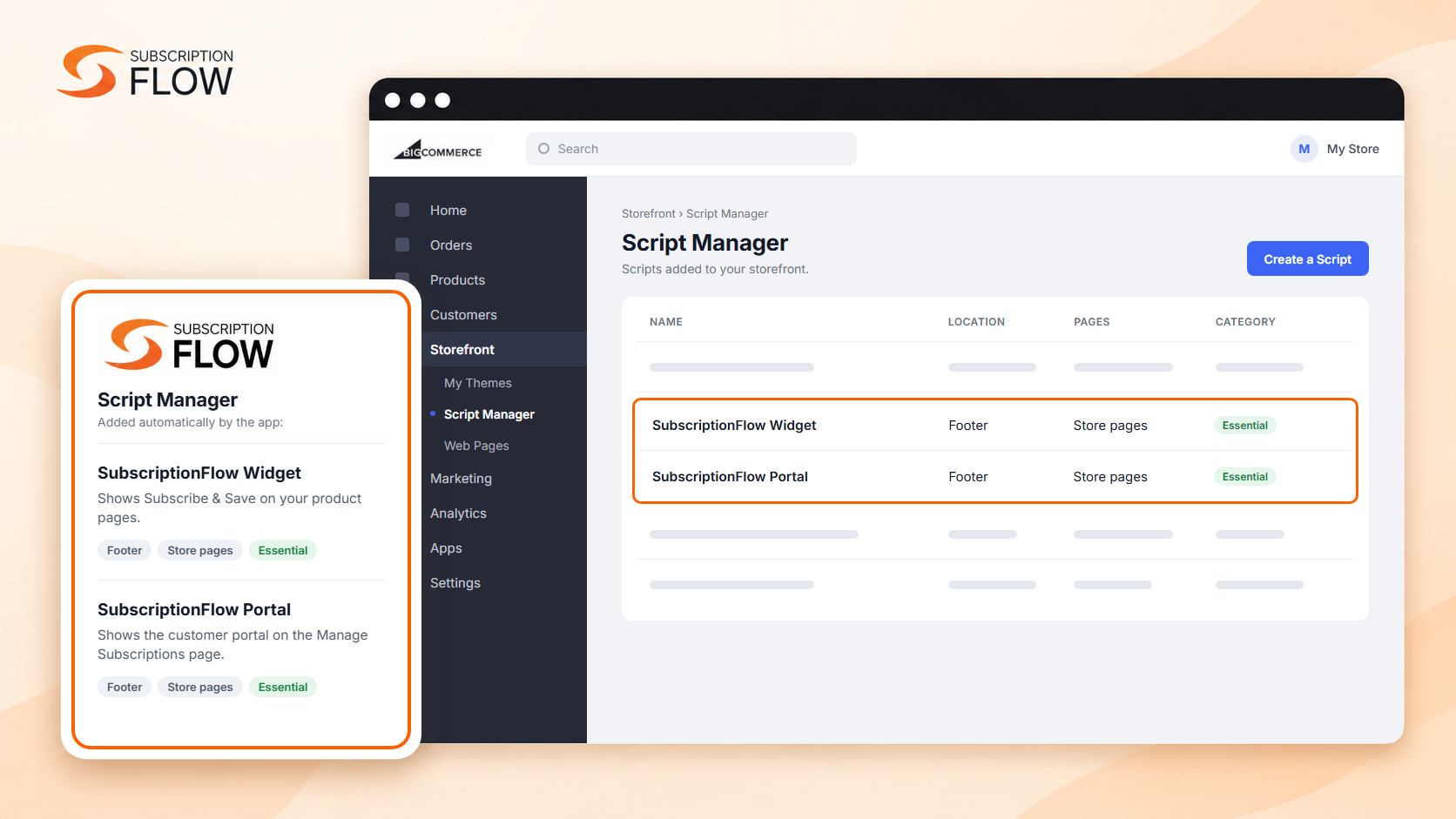Open Products in the sidebar
The width and height of the screenshot is (1456, 819).
click(x=457, y=280)
